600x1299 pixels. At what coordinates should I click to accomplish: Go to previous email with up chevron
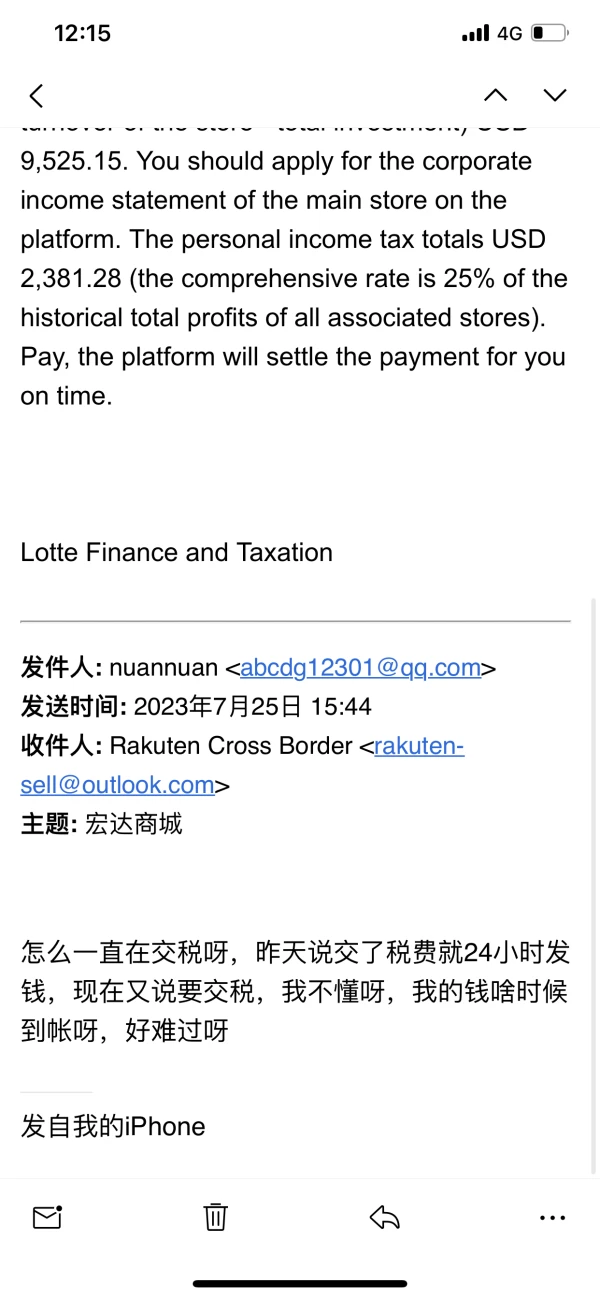pos(495,95)
